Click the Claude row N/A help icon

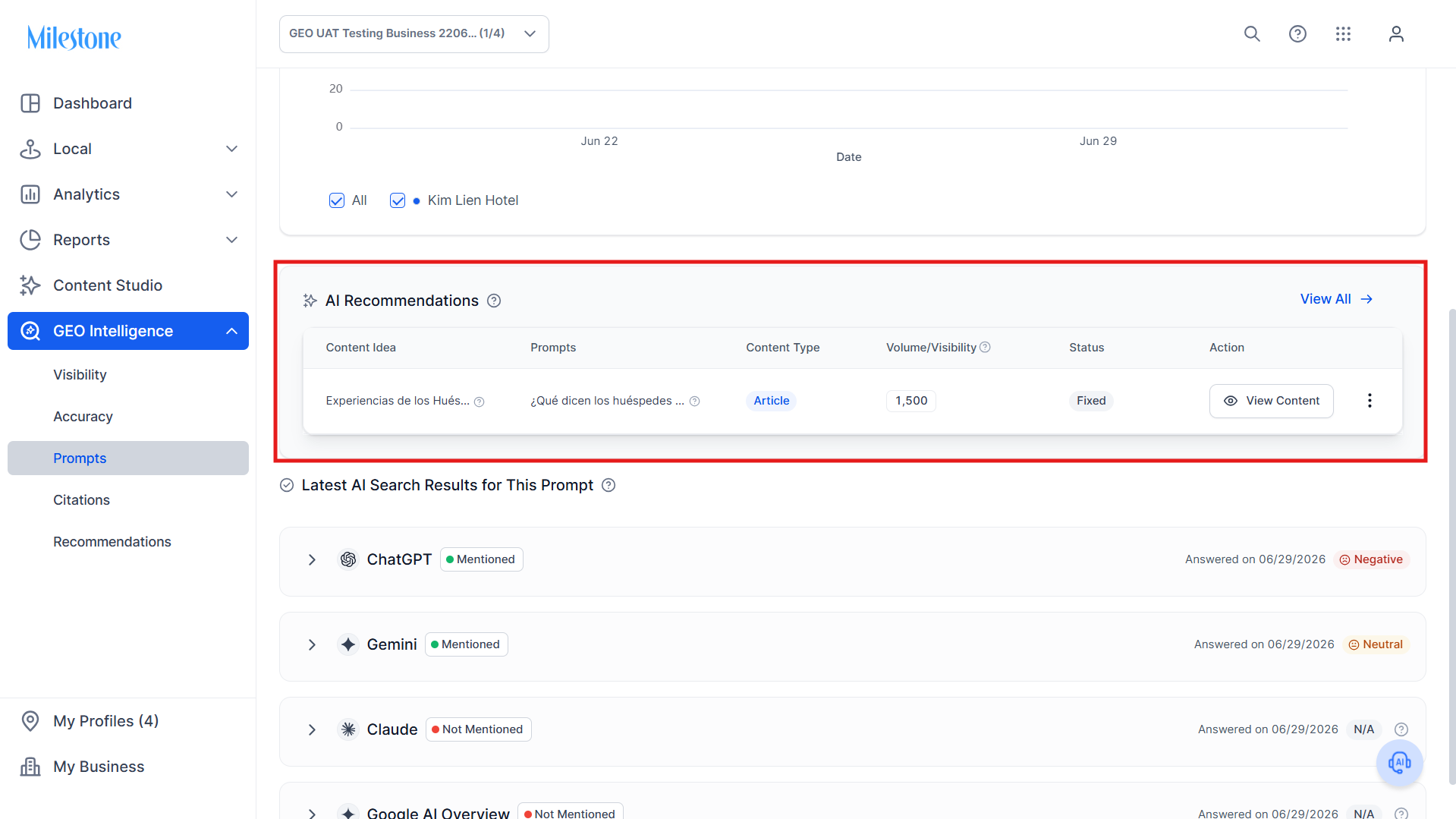tap(1401, 729)
